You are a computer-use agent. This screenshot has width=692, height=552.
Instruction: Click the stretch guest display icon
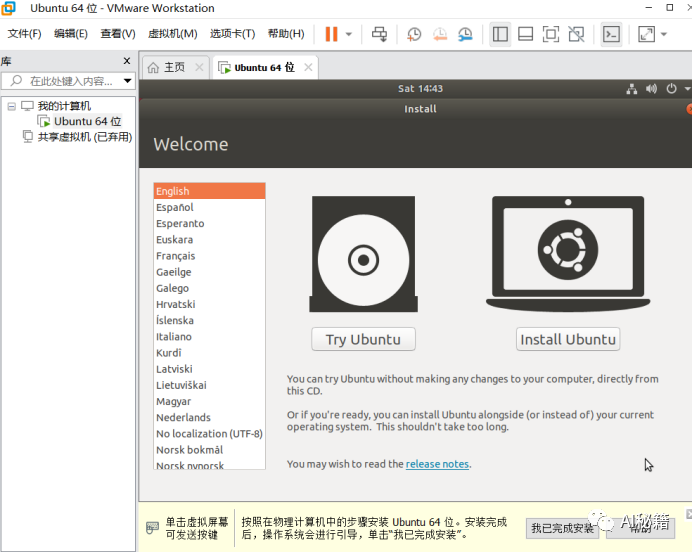647,34
